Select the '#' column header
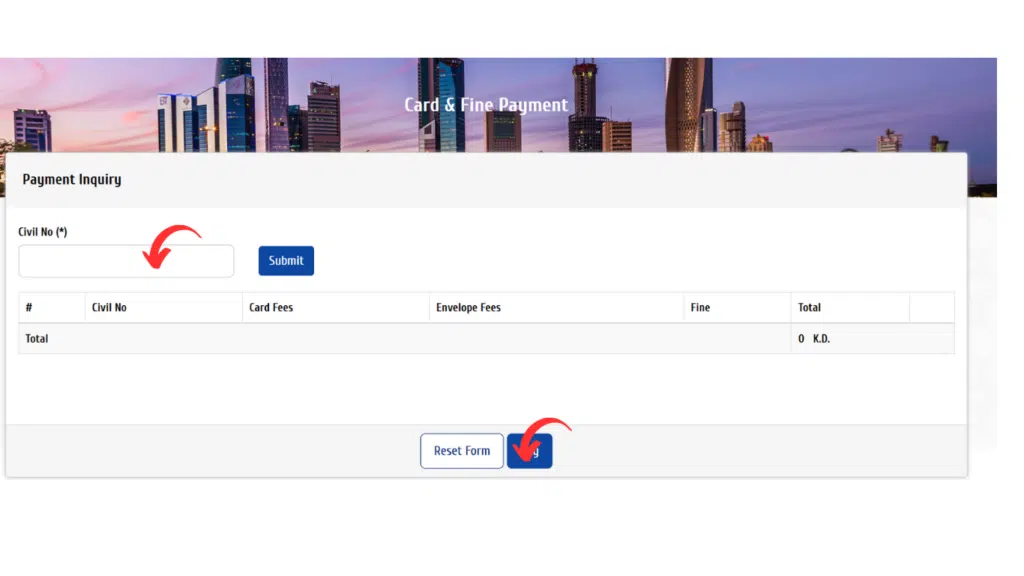The height and width of the screenshot is (576, 1024). pyautogui.click(x=30, y=308)
